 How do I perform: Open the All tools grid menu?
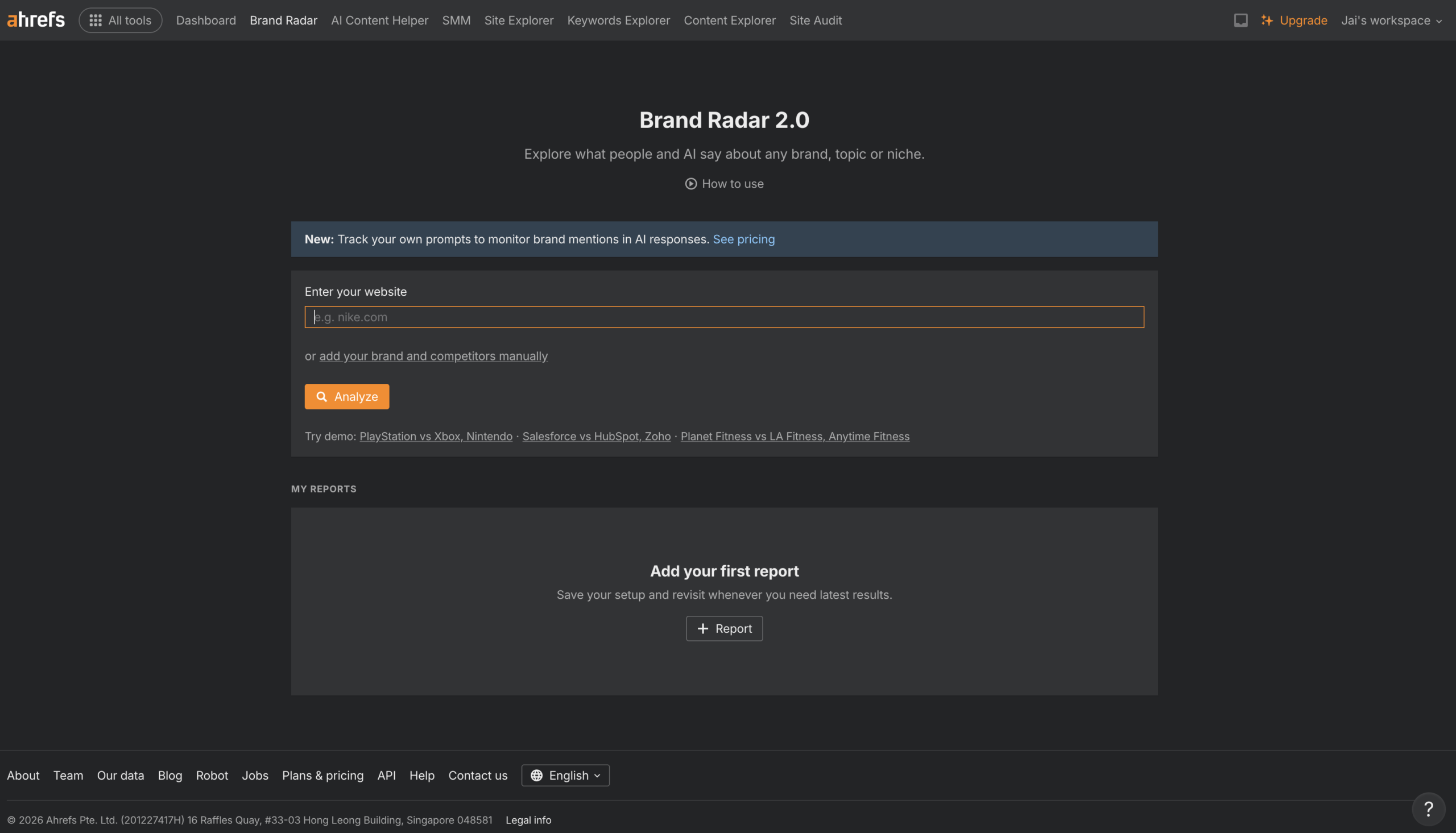(x=121, y=20)
